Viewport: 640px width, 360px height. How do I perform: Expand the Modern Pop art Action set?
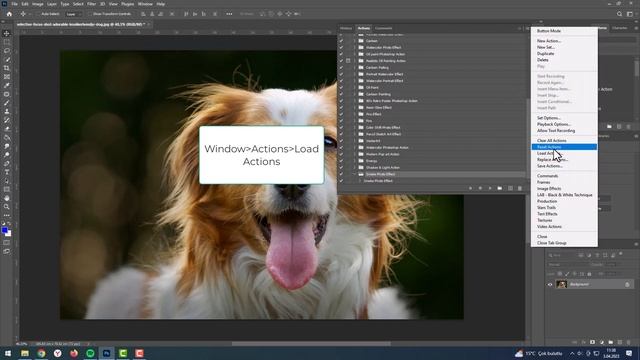354,154
